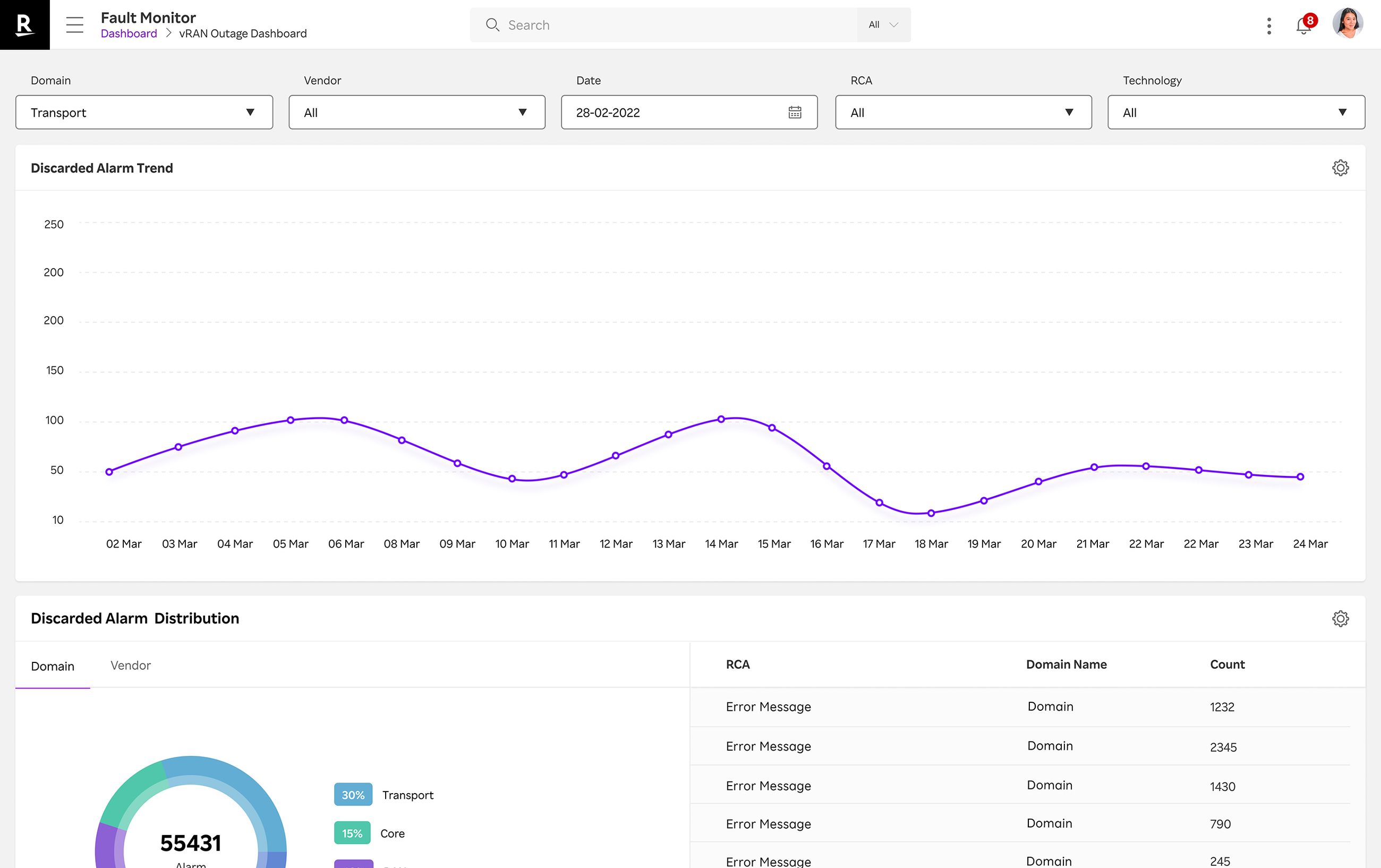
Task: Open the hamburger navigation menu
Action: coord(74,24)
